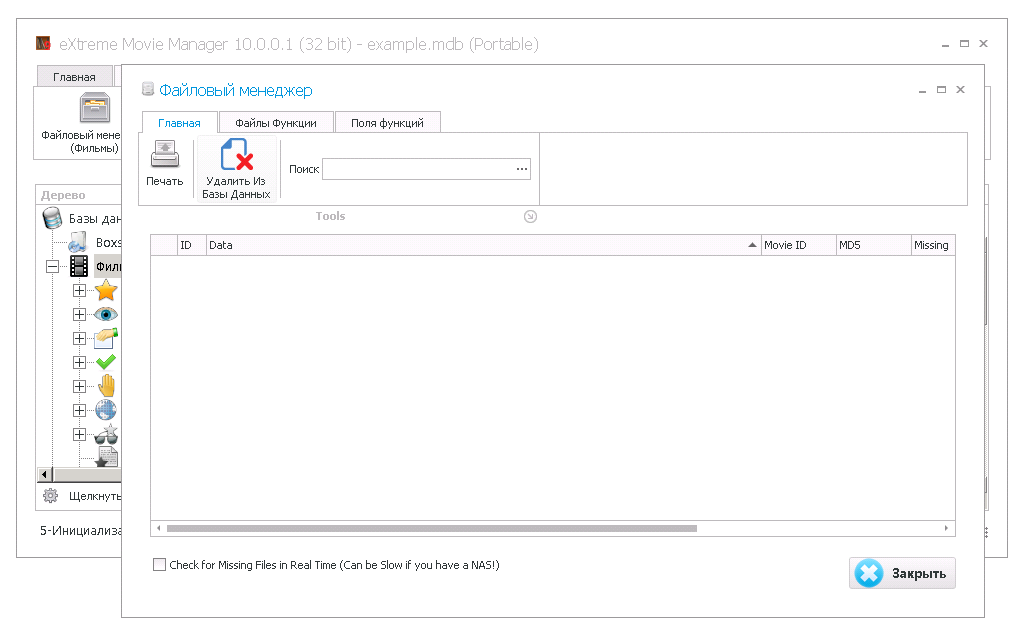This screenshot has height=634, width=1020.
Task: Expand the hand-with-card node in the tree
Action: pyautogui.click(x=79, y=338)
